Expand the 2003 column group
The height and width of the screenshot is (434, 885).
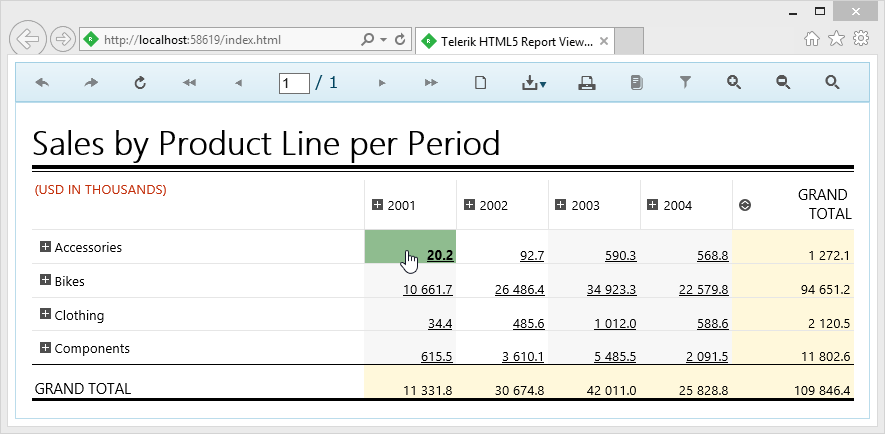pyautogui.click(x=560, y=204)
